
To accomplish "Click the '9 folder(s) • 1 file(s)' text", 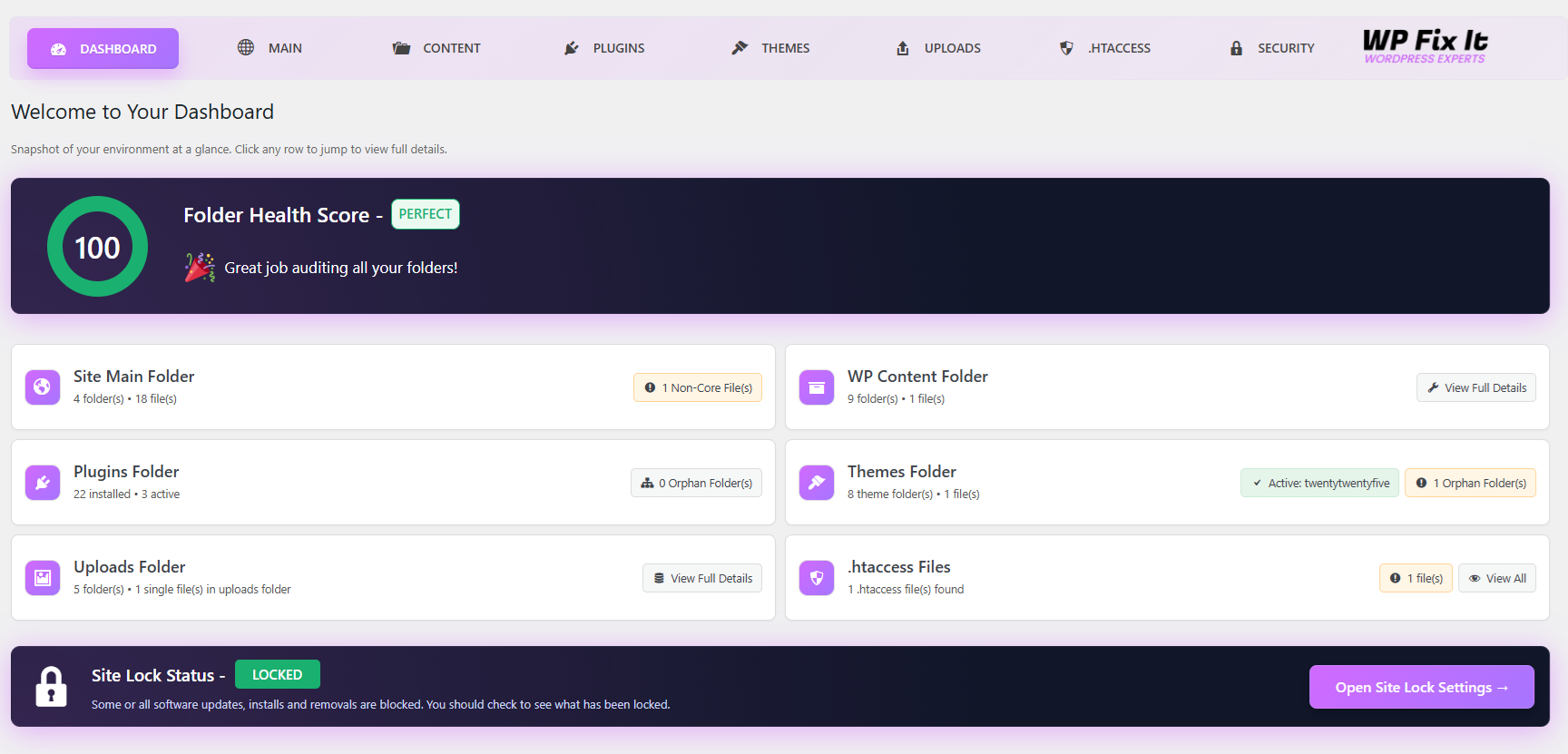I will pos(897,399).
